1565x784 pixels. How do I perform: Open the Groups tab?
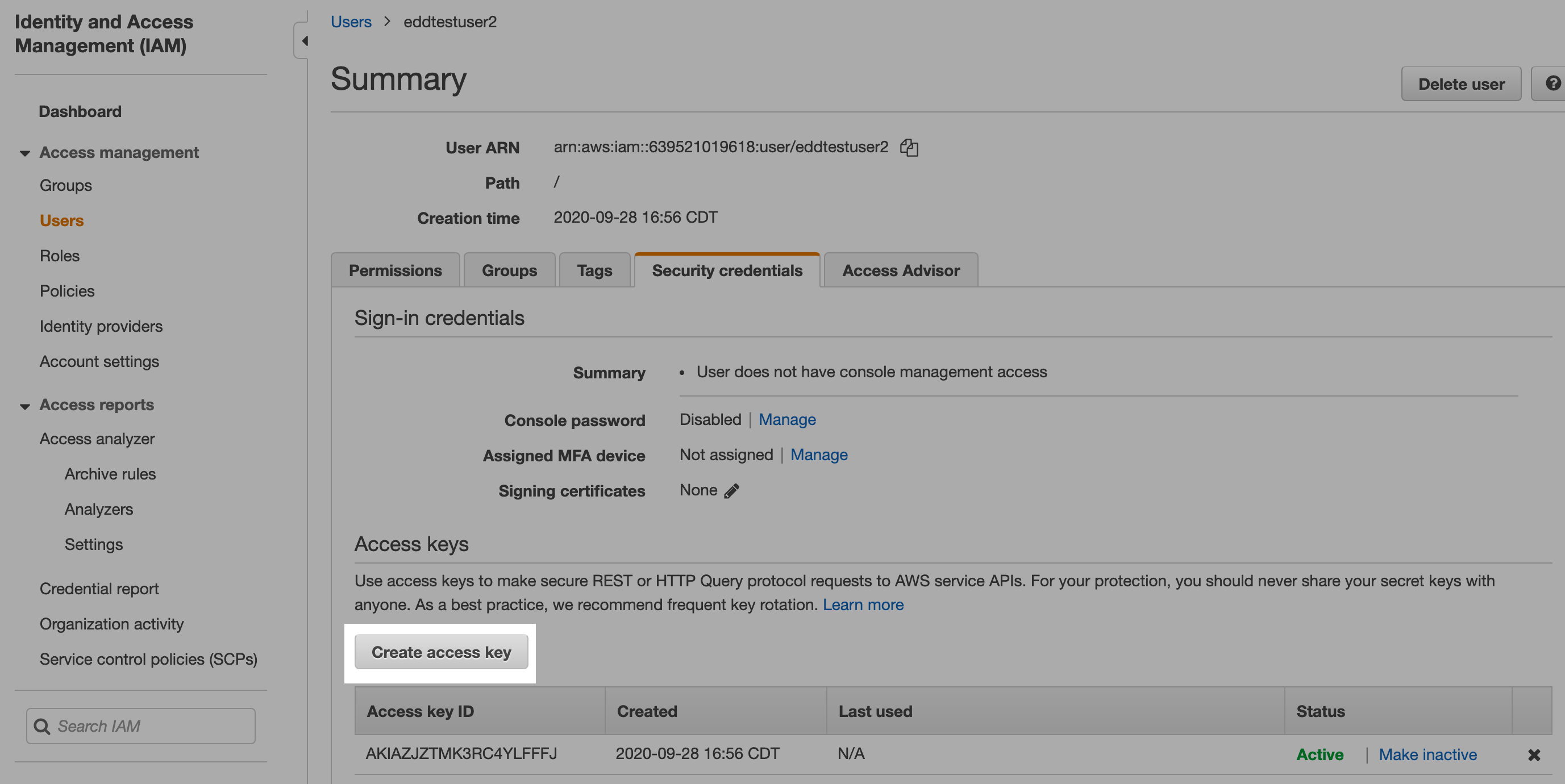[509, 270]
